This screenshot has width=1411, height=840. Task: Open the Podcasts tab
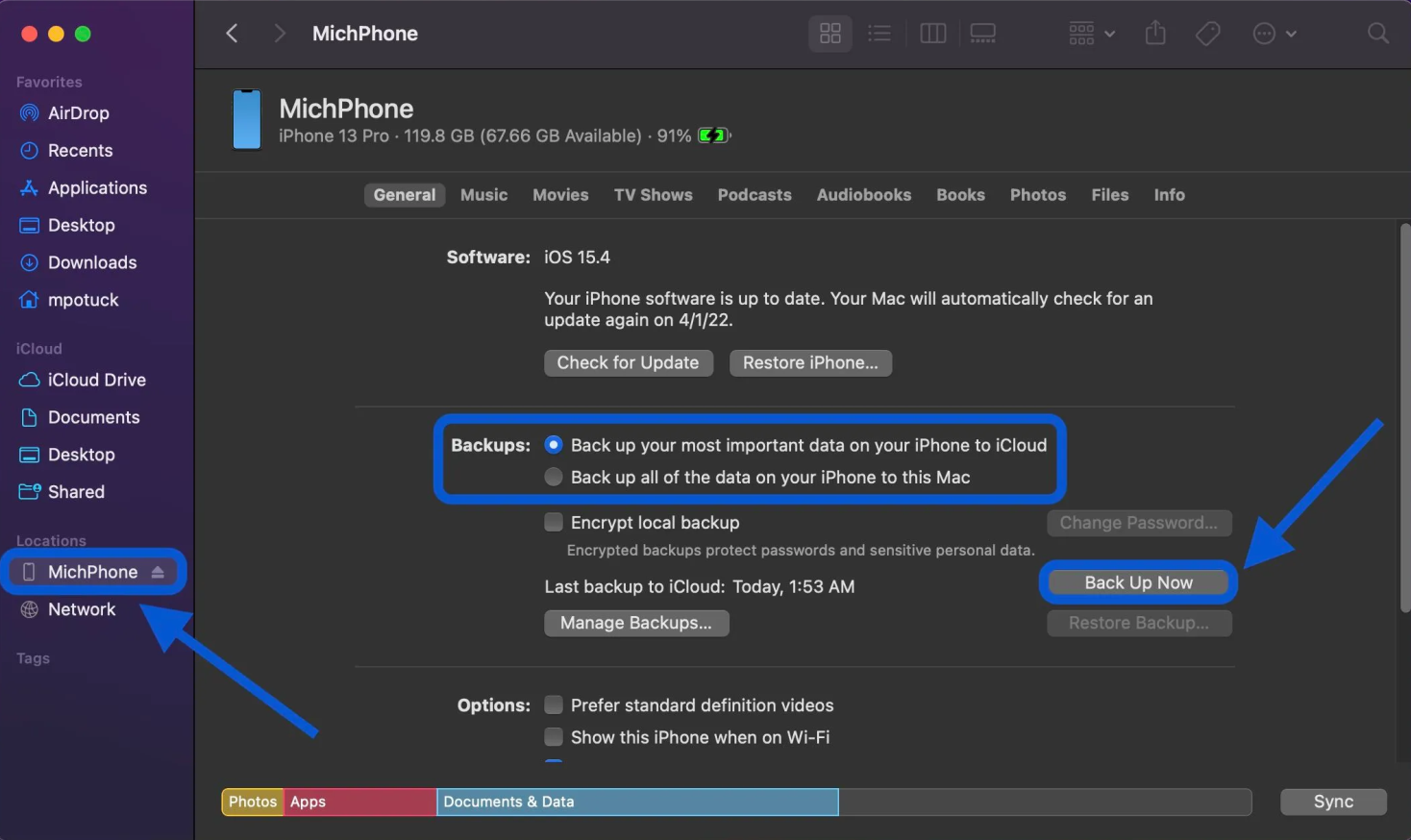point(754,194)
